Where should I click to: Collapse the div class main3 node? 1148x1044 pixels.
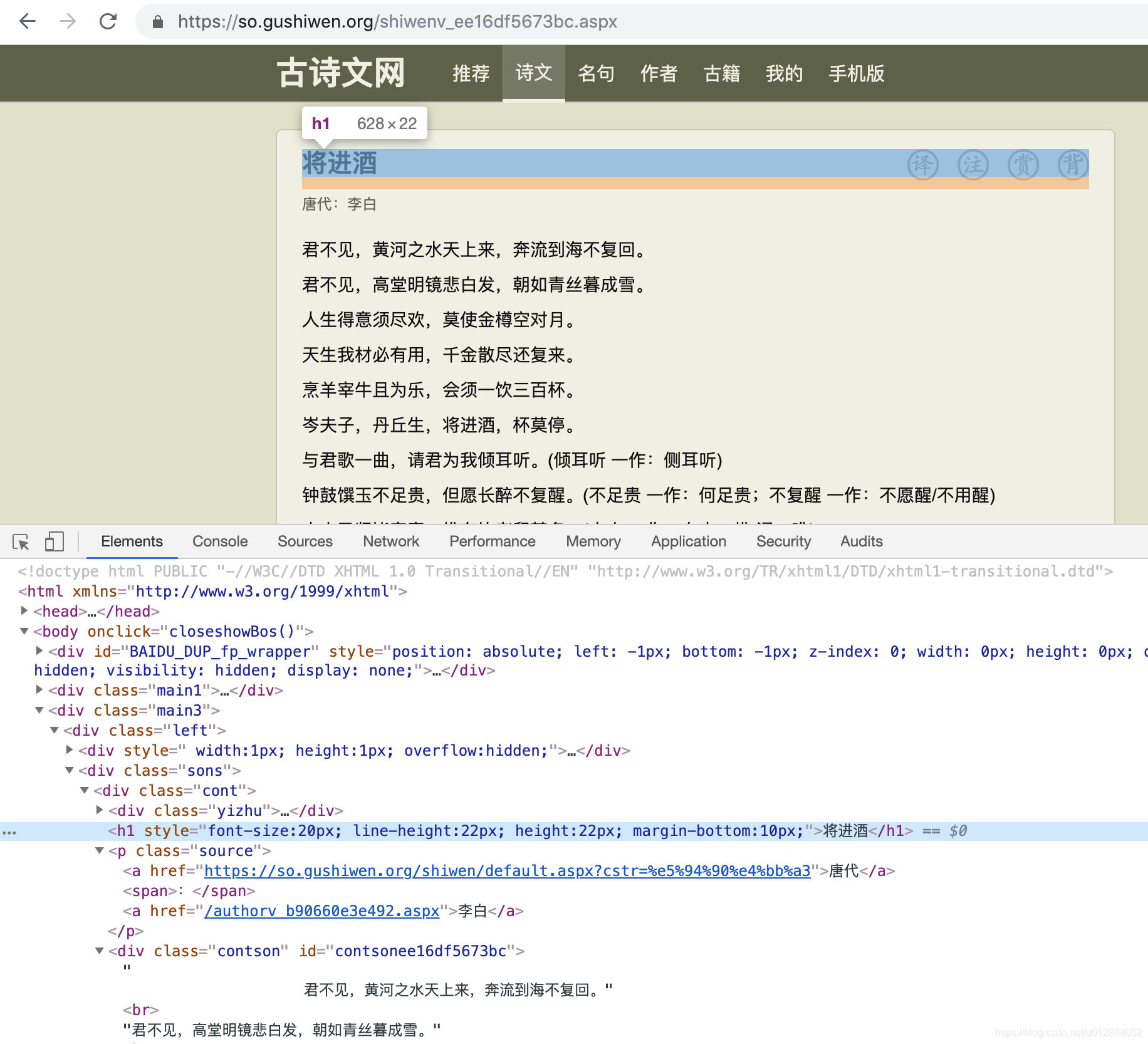(39, 710)
